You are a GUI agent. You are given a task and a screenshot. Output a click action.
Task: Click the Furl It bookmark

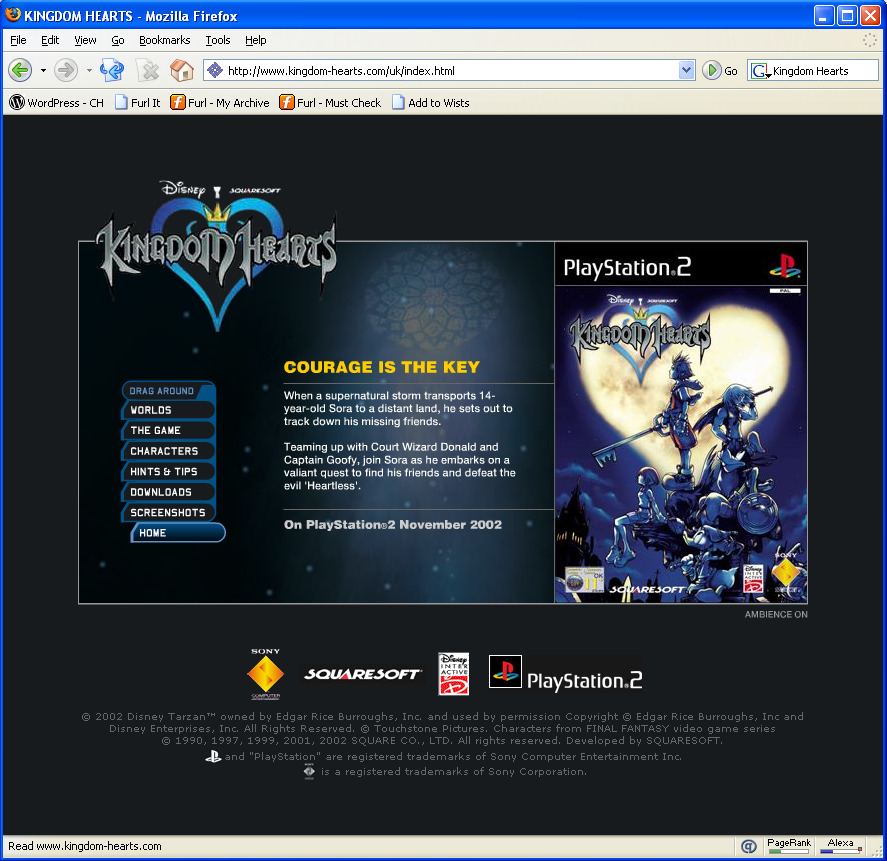(x=137, y=102)
